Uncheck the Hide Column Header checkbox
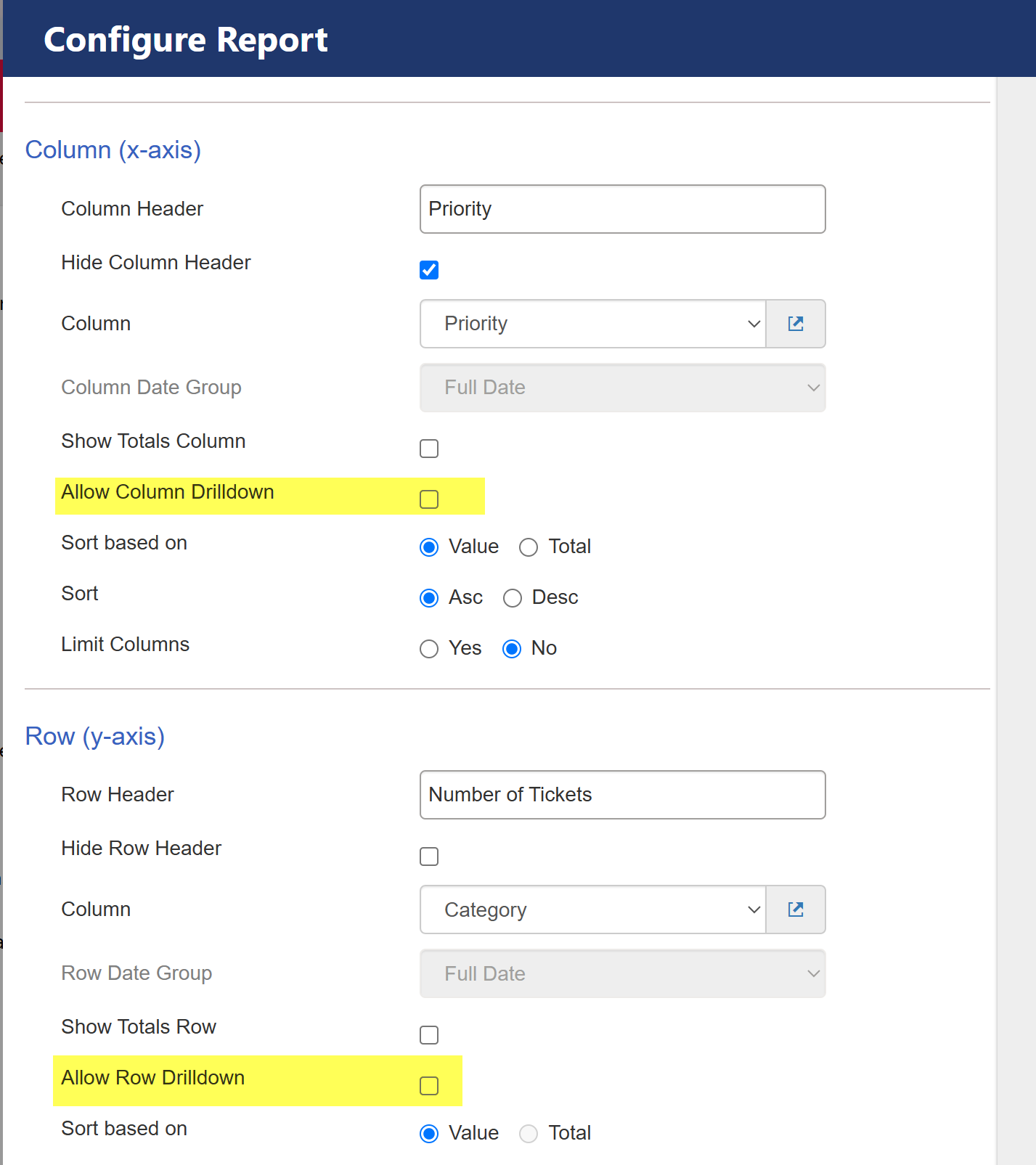This screenshot has width=1036, height=1165. [x=429, y=270]
